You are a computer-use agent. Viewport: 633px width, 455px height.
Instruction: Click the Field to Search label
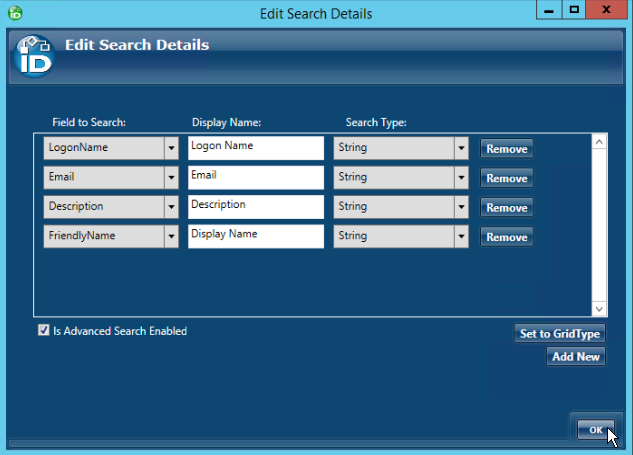pyautogui.click(x=89, y=122)
